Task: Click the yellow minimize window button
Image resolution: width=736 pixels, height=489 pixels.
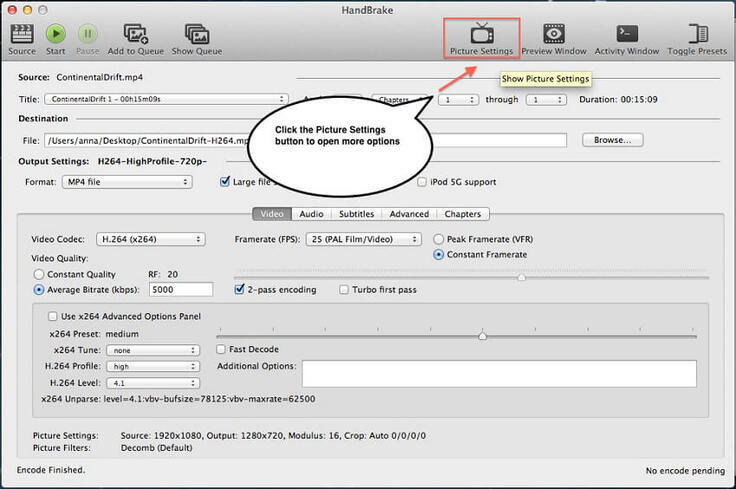Action: (27, 10)
